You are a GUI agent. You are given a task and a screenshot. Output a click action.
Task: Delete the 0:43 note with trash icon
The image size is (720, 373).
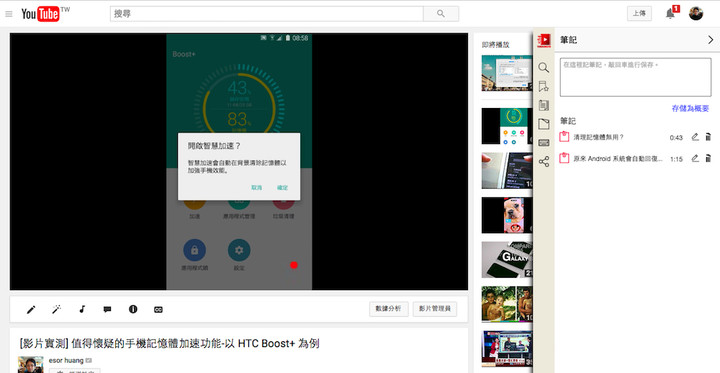[x=708, y=136]
